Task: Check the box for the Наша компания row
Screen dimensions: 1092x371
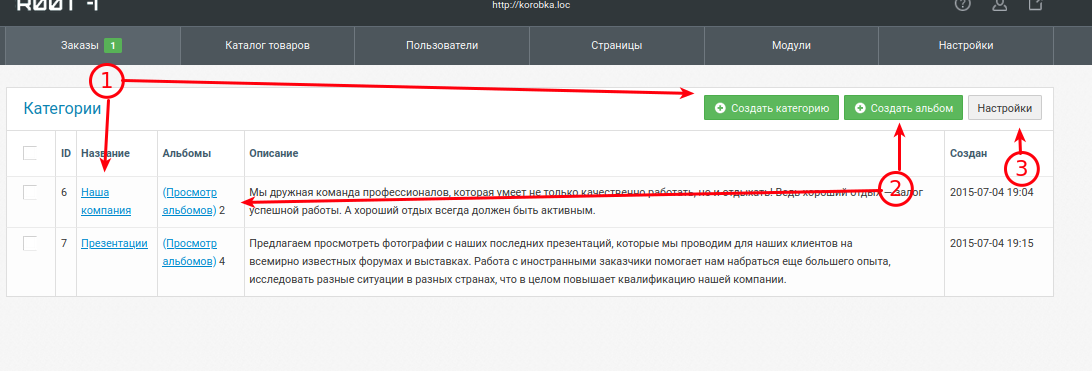Action: click(30, 193)
